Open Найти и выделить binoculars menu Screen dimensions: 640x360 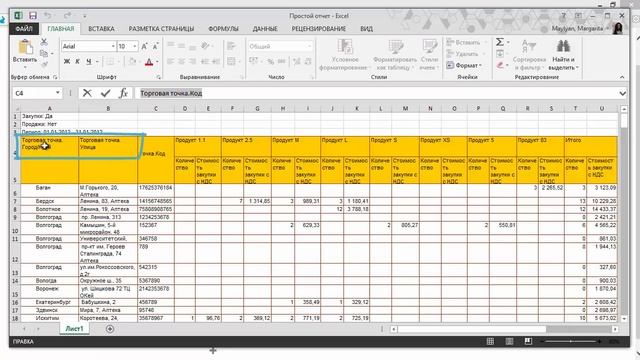(563, 55)
